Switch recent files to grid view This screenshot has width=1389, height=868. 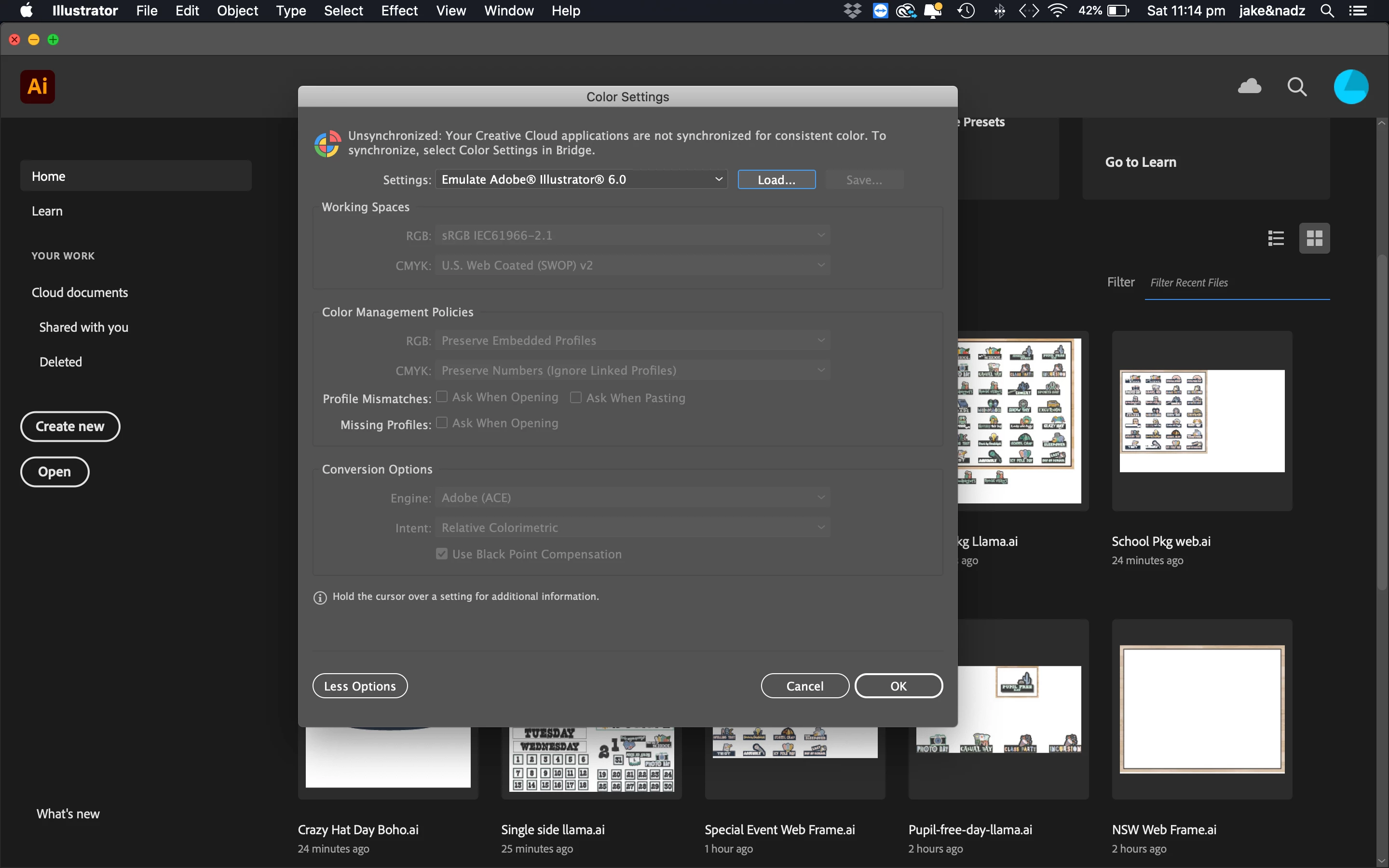point(1314,238)
